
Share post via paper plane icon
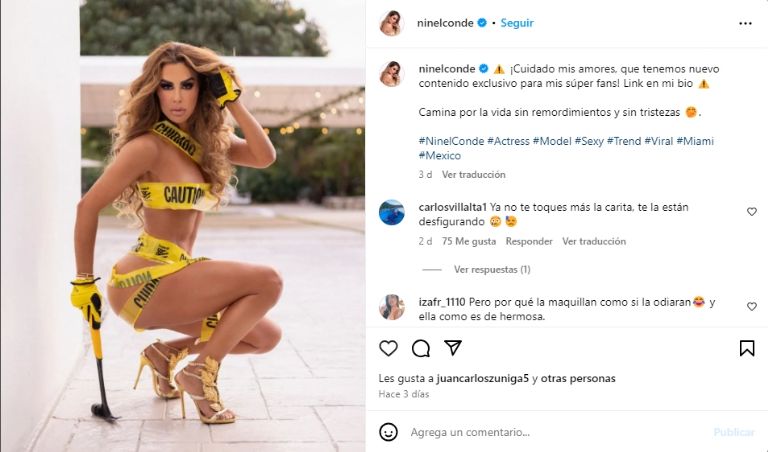(x=453, y=348)
